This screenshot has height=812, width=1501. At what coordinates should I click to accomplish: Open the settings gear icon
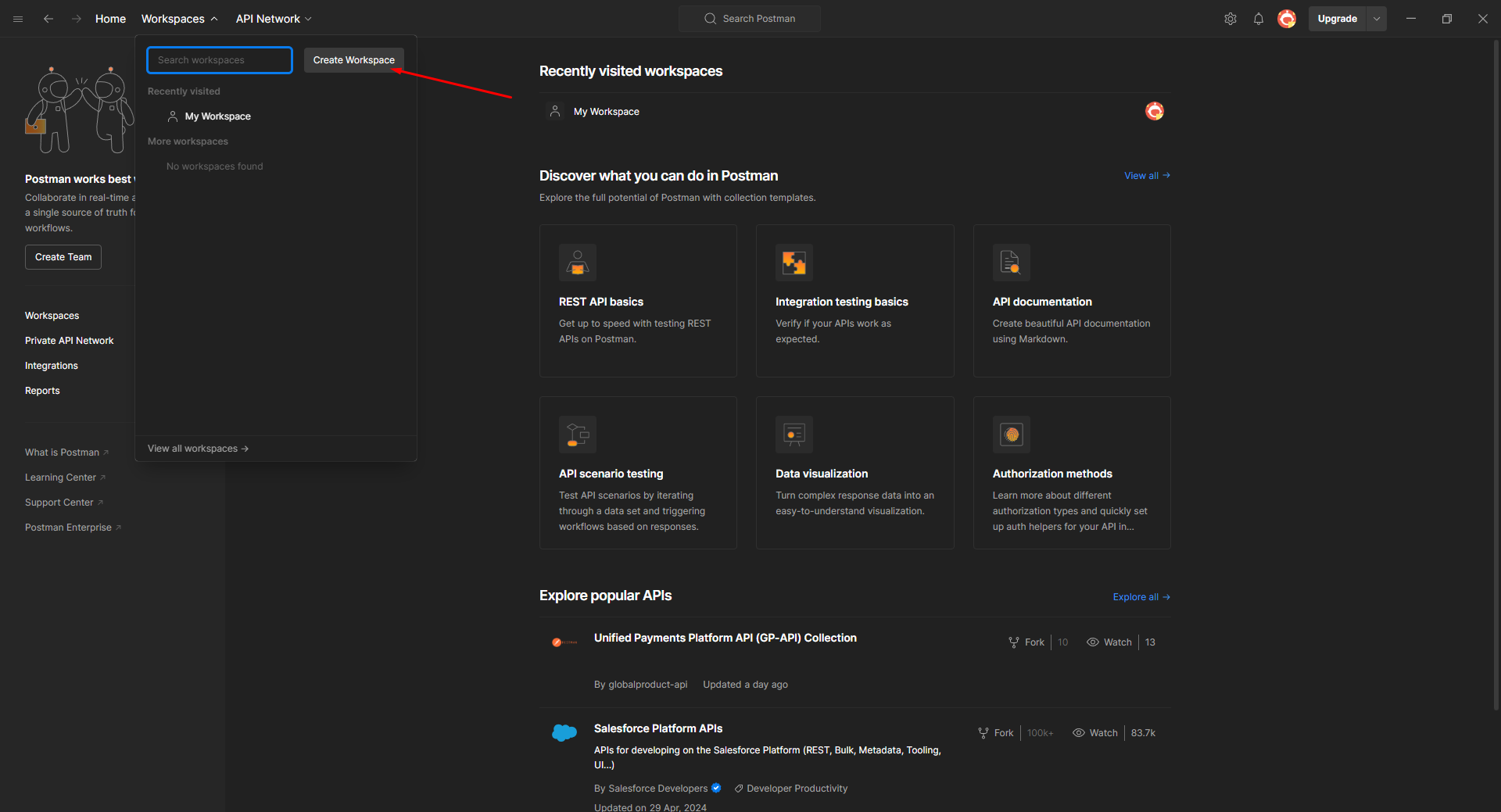tap(1230, 19)
